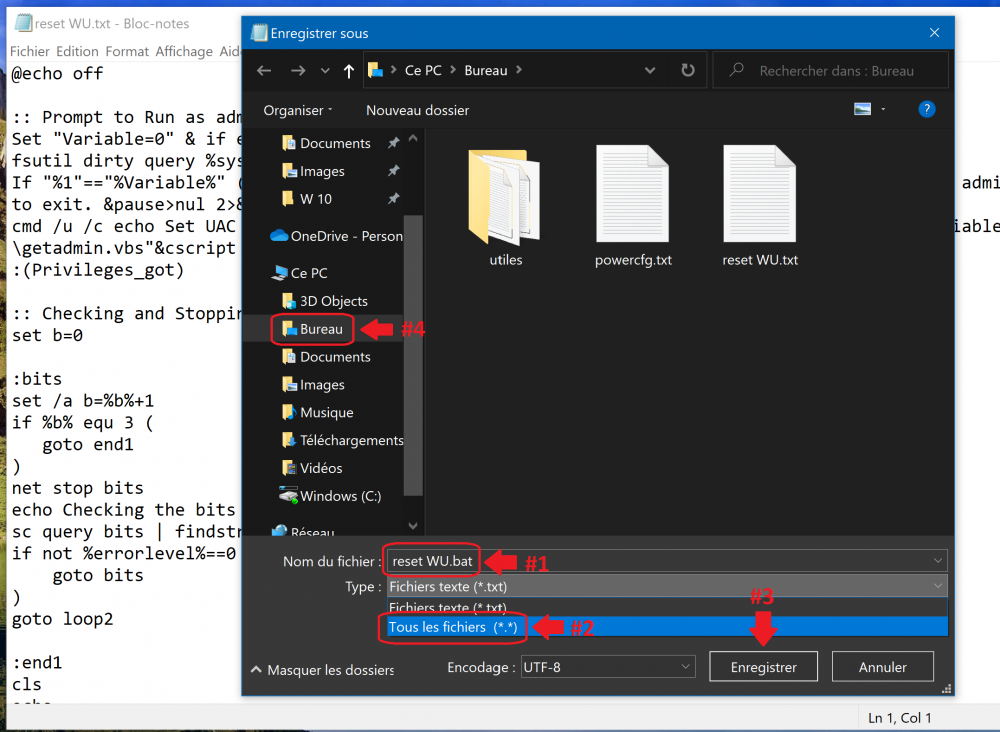Open the help question mark icon
This screenshot has height=732, width=1000.
coord(927,110)
